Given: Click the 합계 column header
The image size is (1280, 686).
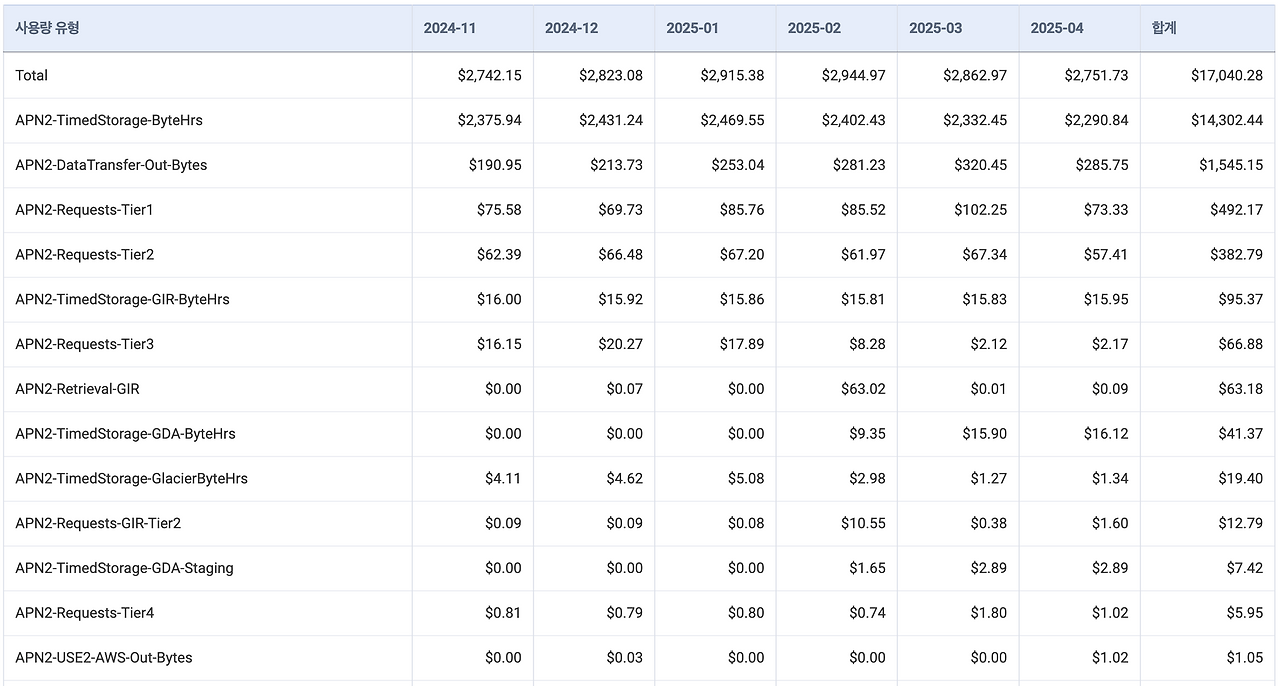Looking at the screenshot, I should coord(1164,28).
